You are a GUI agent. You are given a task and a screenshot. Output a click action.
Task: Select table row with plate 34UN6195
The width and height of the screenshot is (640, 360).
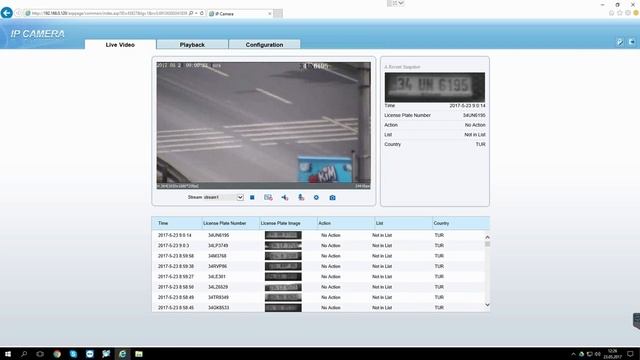click(318, 235)
